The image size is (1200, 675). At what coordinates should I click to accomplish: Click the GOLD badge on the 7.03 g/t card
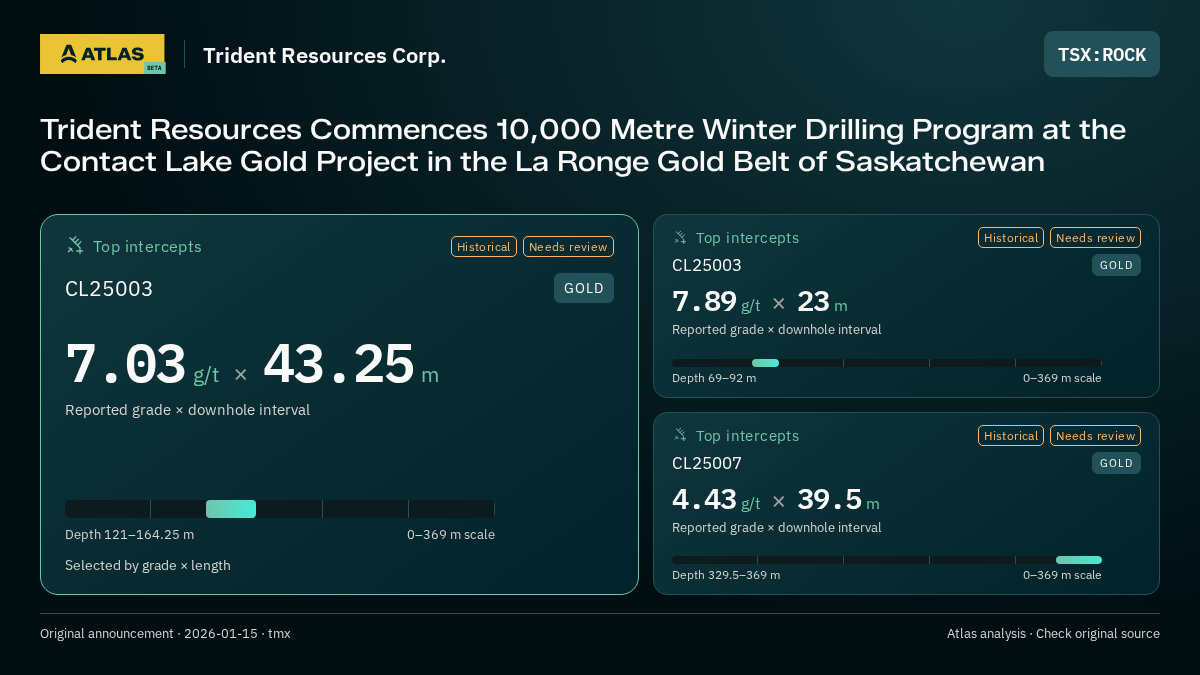584,288
